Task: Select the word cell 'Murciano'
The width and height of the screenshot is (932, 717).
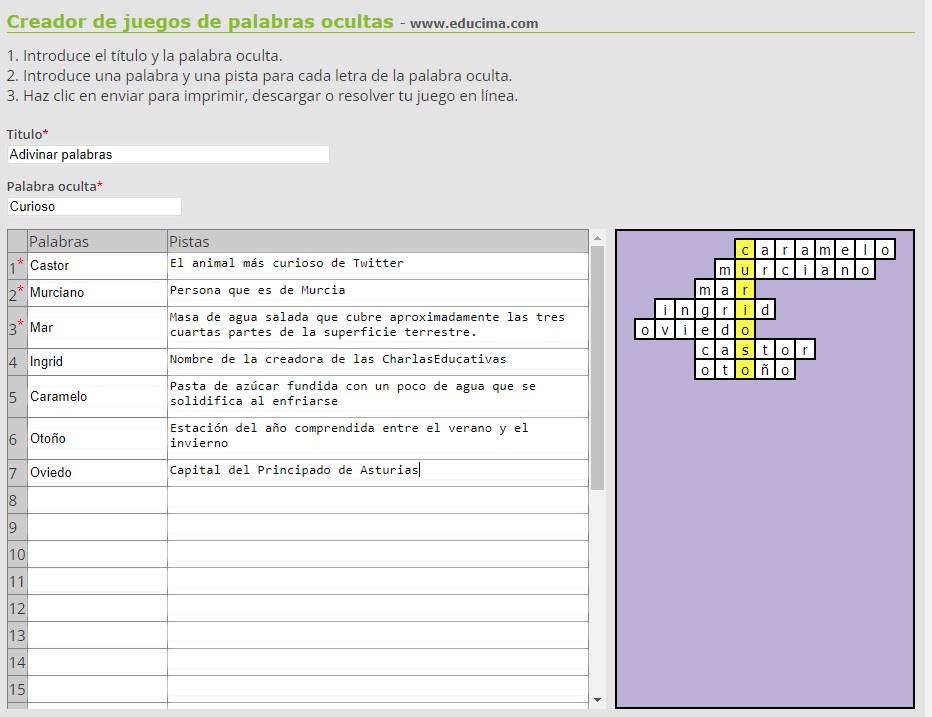Action: (97, 293)
